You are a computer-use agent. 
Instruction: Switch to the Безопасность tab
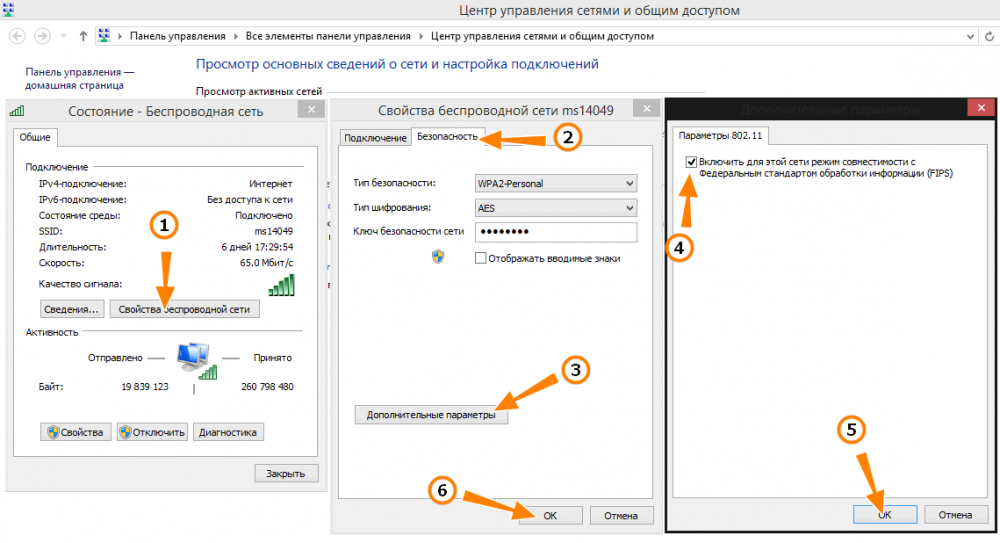tap(447, 137)
